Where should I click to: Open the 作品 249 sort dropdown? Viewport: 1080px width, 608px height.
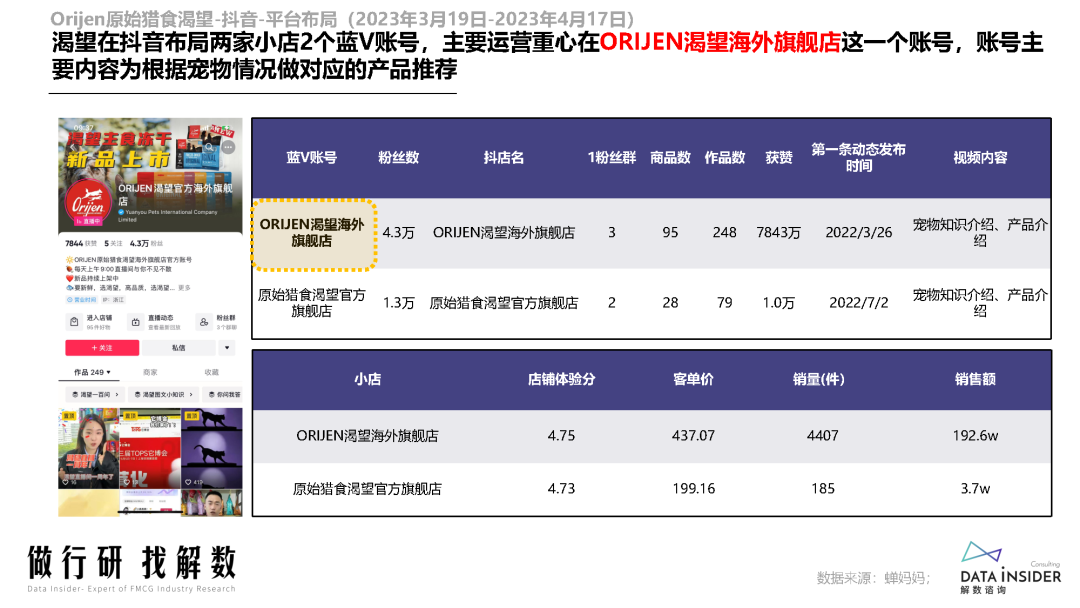[92, 373]
